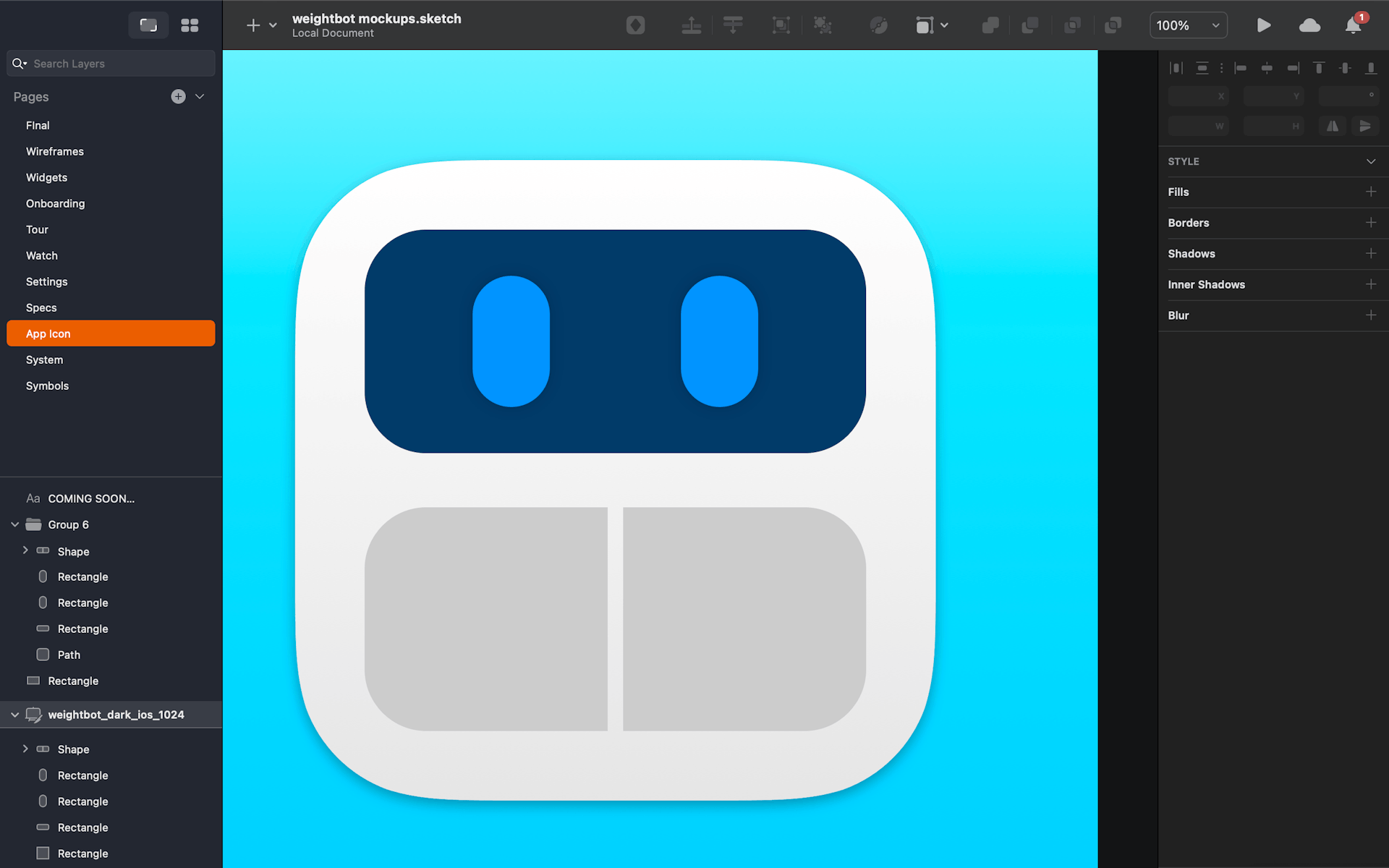Screen dimensions: 1389x868
Task: Select the Insert plus icon in the toolbar
Action: (252, 25)
